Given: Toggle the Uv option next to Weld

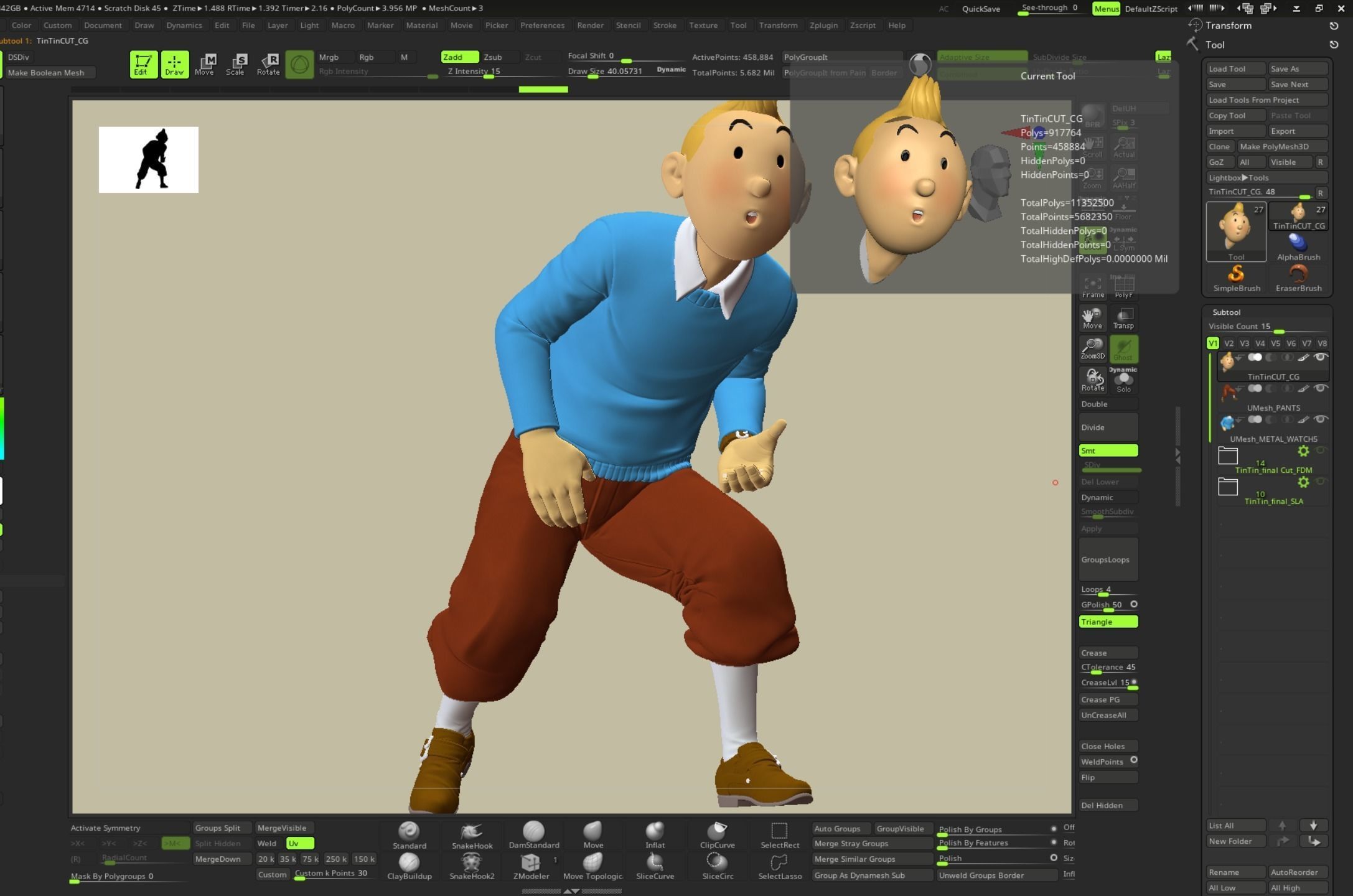Looking at the screenshot, I should tap(300, 843).
